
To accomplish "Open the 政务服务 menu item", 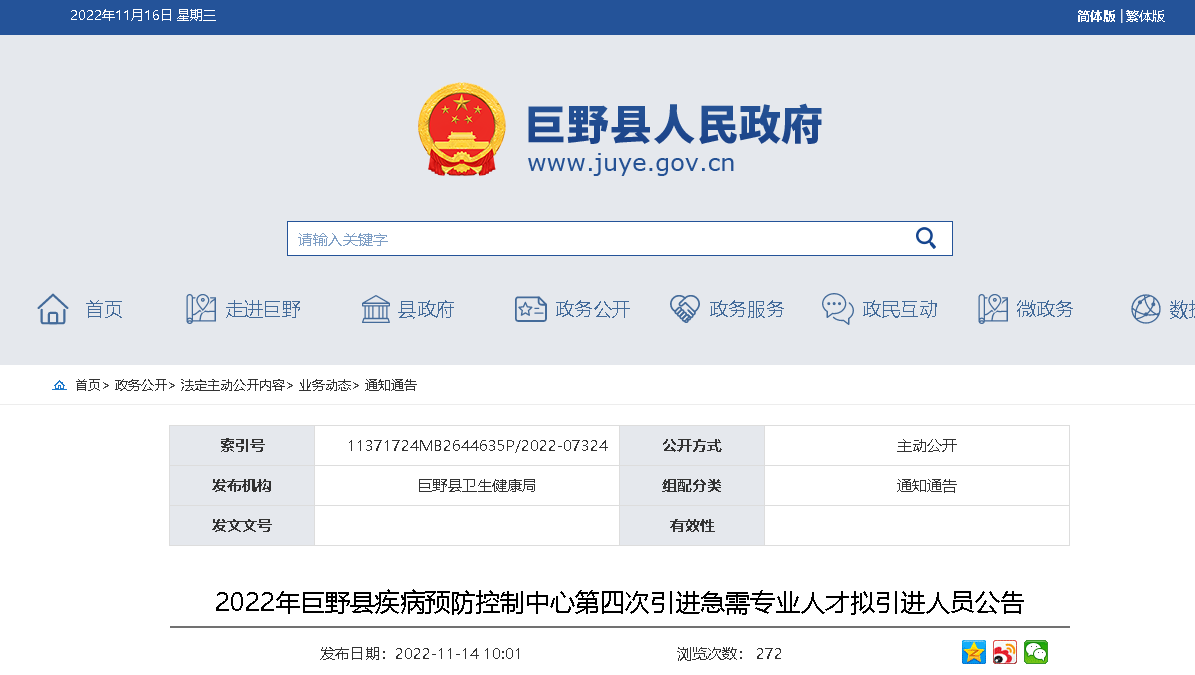I will point(747,309).
